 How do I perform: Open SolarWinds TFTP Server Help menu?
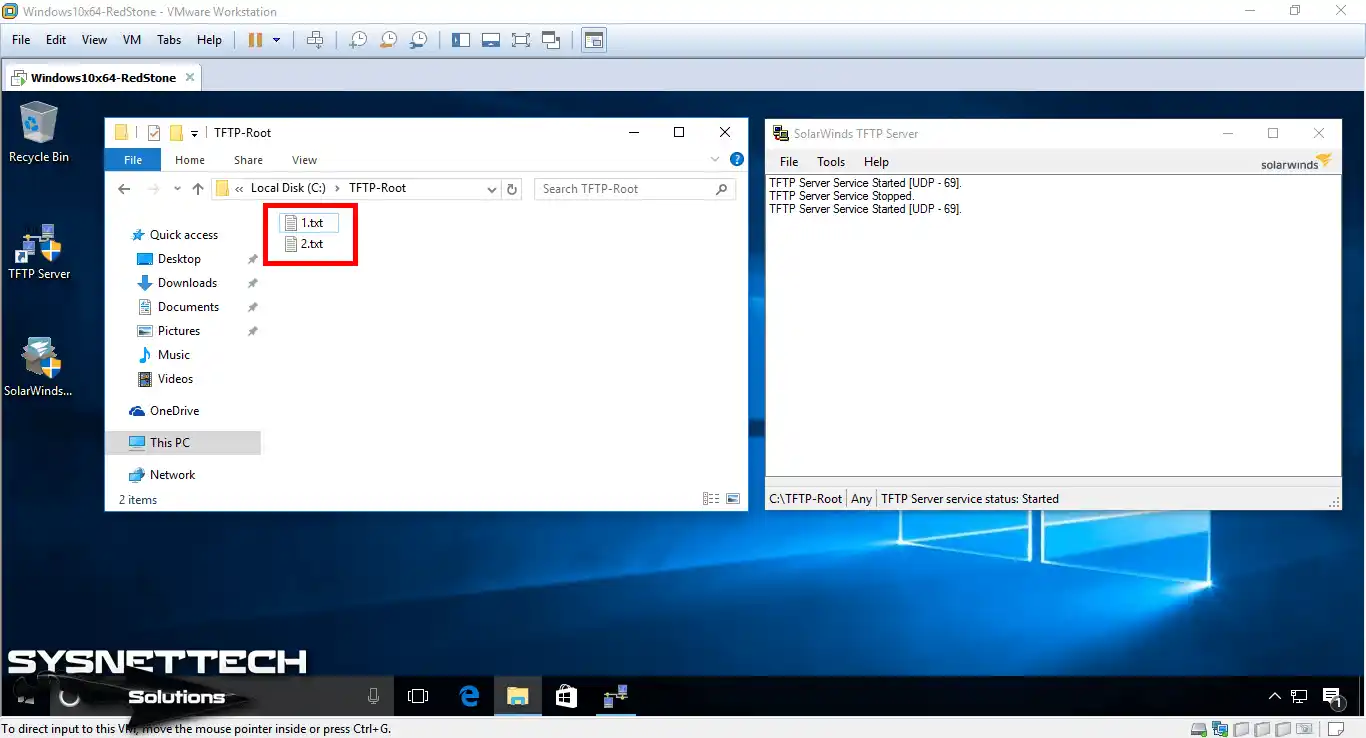[x=876, y=162]
